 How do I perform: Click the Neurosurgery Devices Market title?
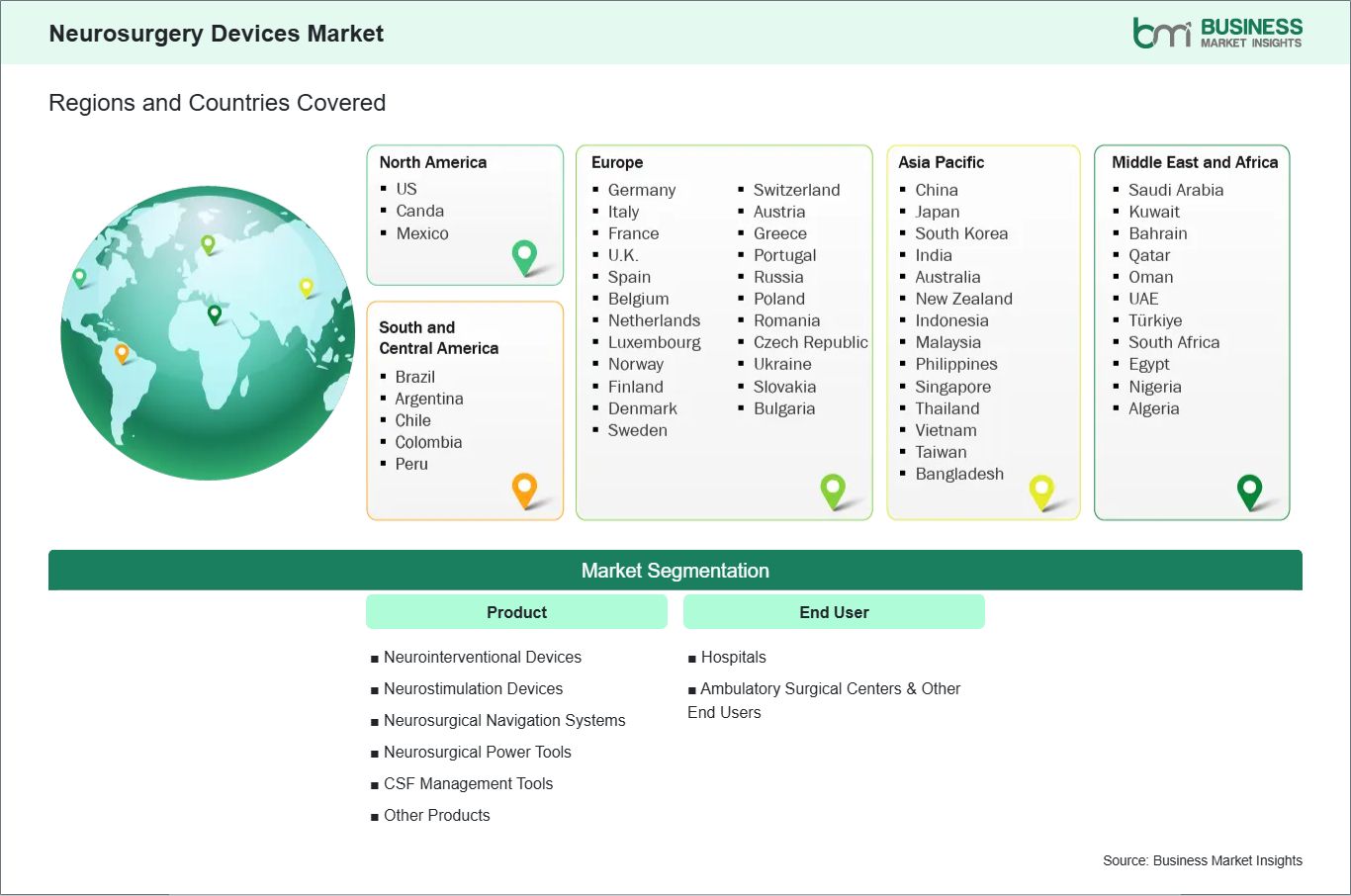(216, 34)
